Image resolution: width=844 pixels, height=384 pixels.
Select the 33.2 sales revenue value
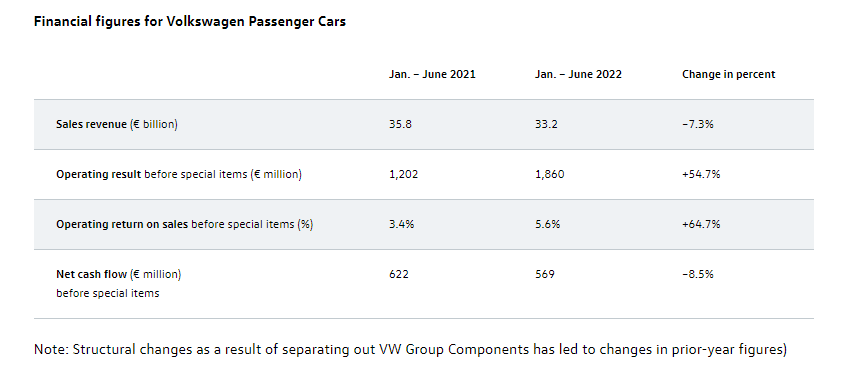pyautogui.click(x=546, y=124)
